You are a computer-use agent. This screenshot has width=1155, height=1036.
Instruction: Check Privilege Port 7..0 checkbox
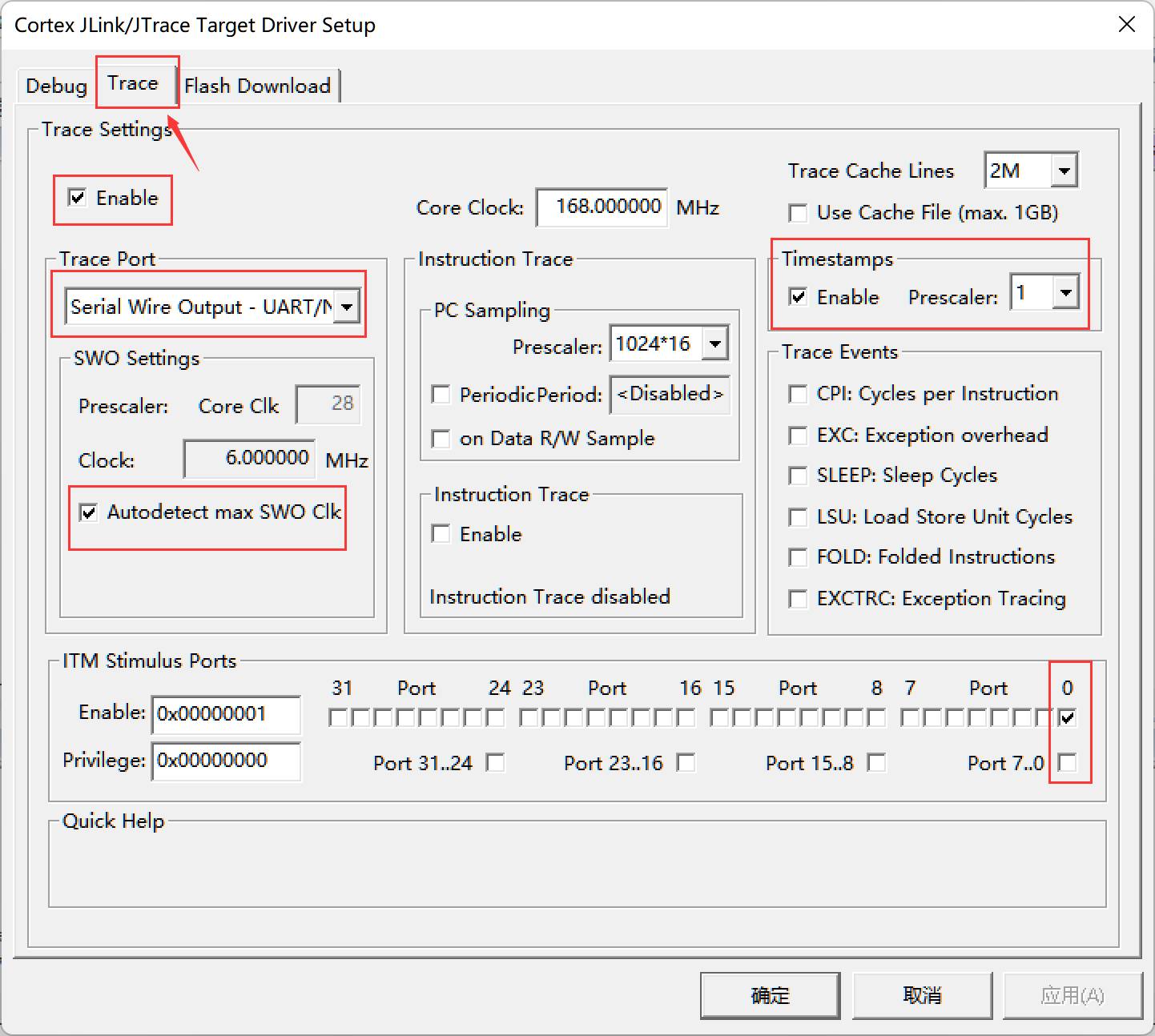[1067, 763]
